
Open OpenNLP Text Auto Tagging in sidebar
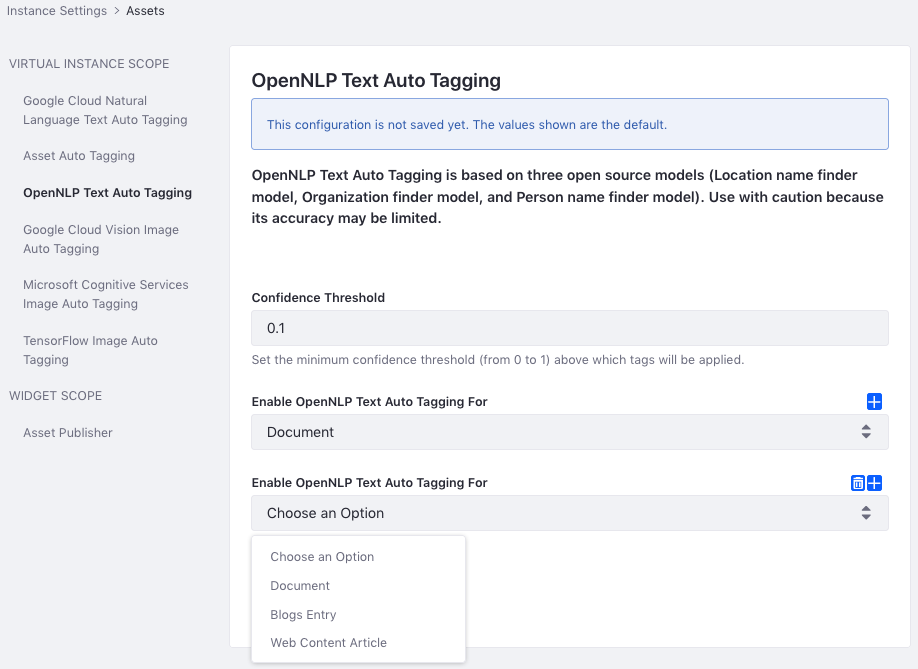[x=107, y=193]
